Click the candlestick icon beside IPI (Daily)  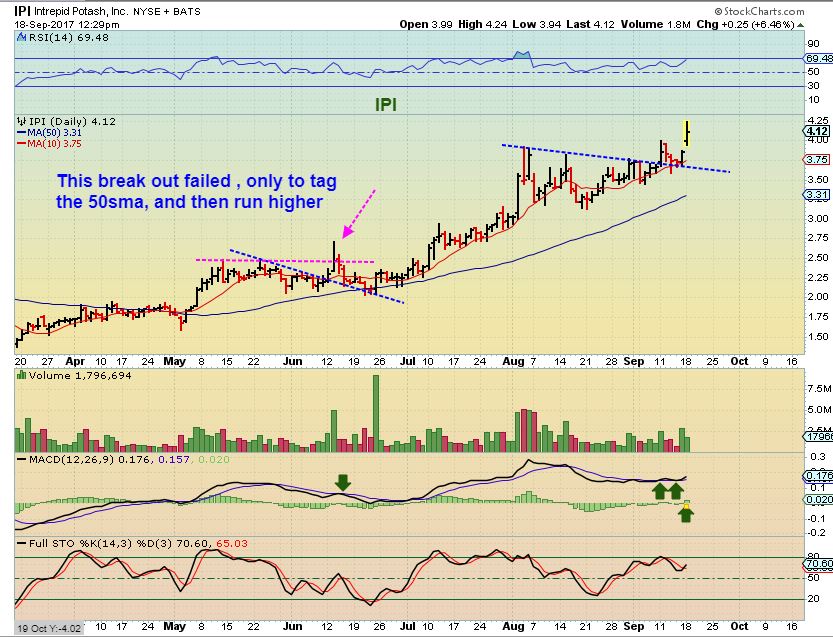22,121
